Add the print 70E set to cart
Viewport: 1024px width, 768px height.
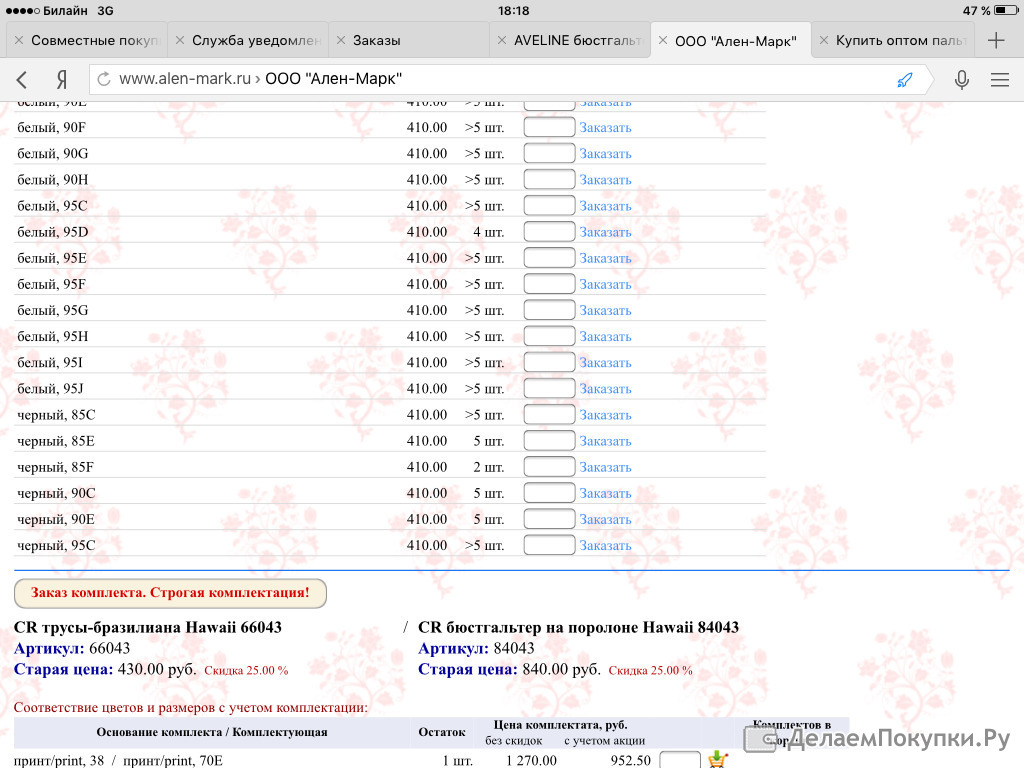pyautogui.click(x=717, y=759)
